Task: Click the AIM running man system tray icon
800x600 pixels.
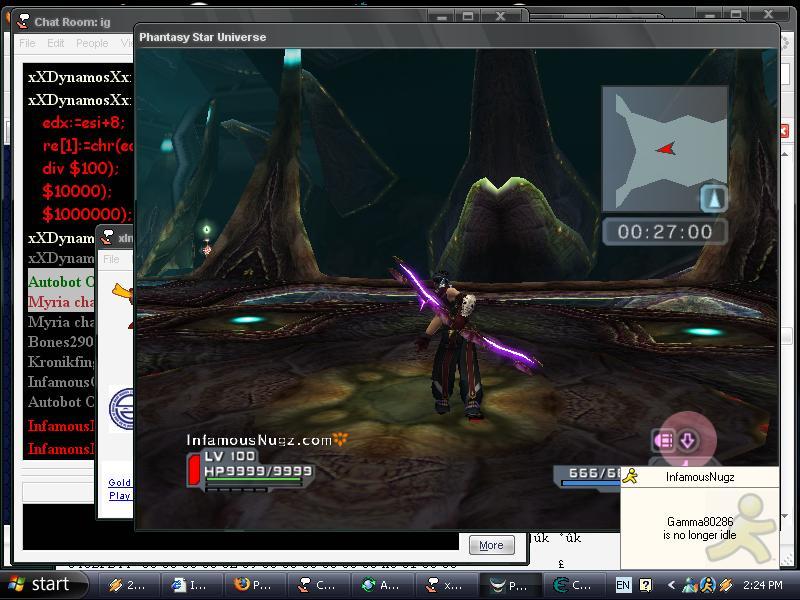Action: [707, 585]
